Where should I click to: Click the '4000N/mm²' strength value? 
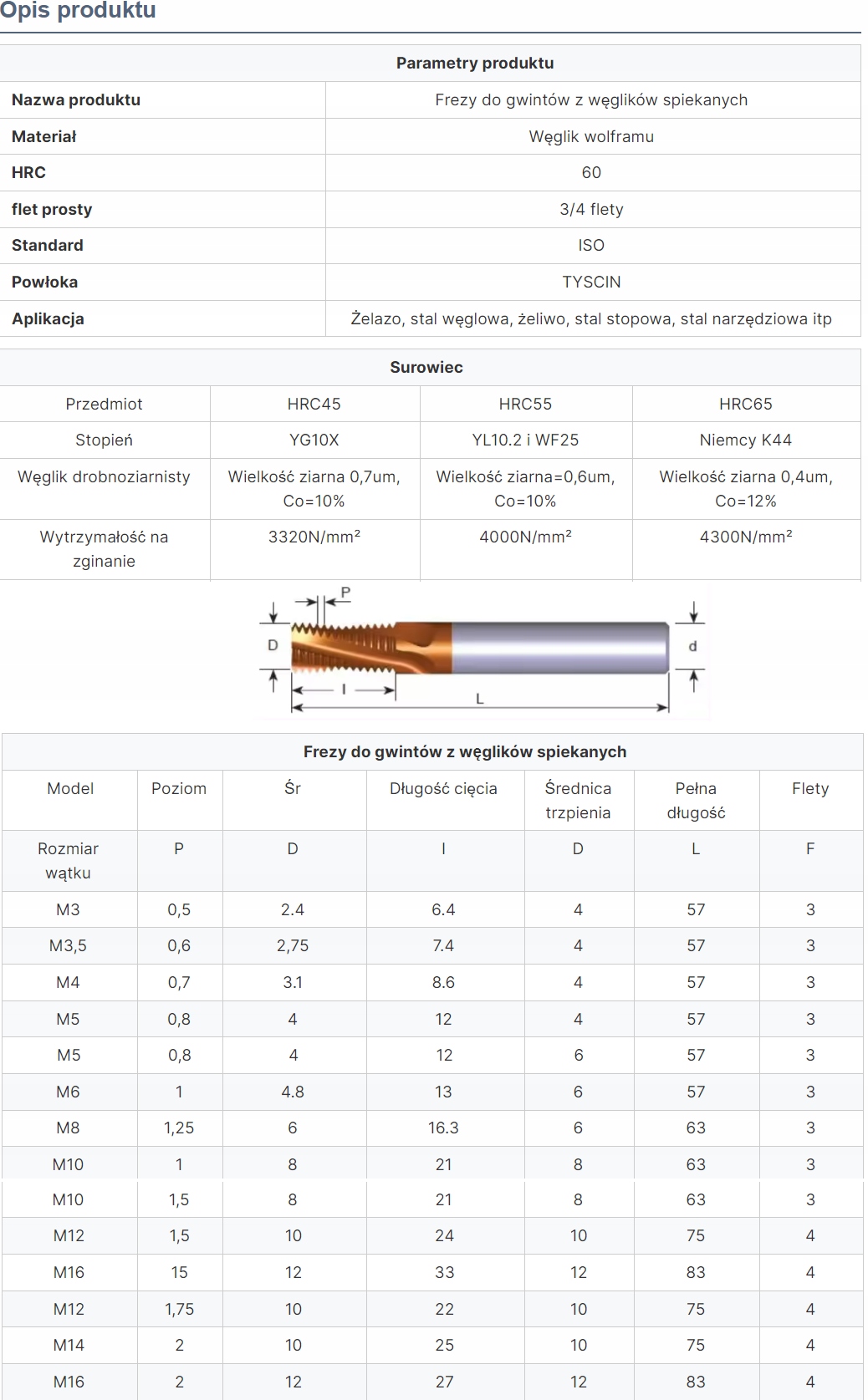point(525,537)
